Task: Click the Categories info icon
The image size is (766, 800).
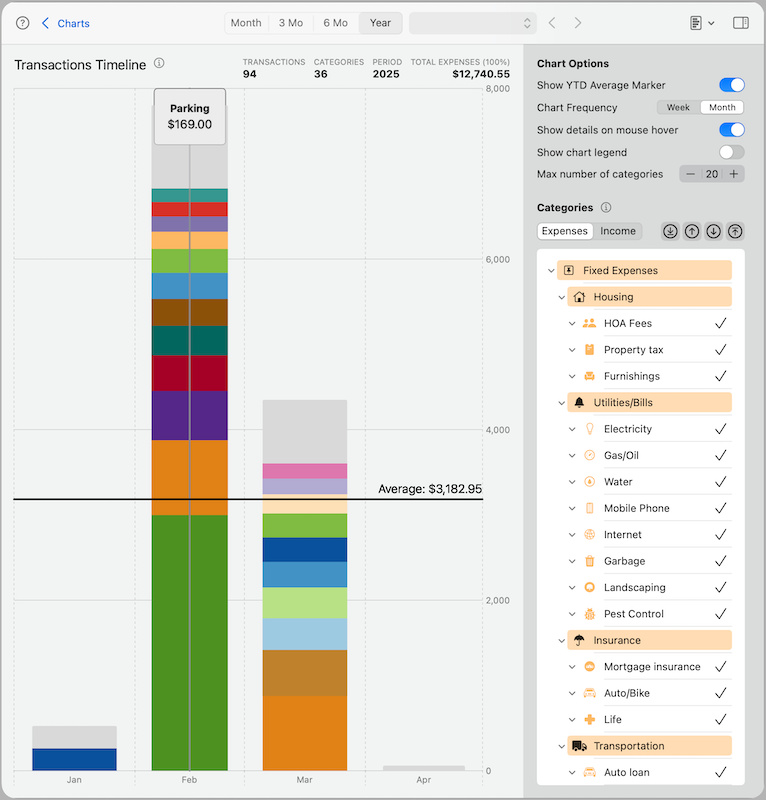Action: [x=606, y=207]
